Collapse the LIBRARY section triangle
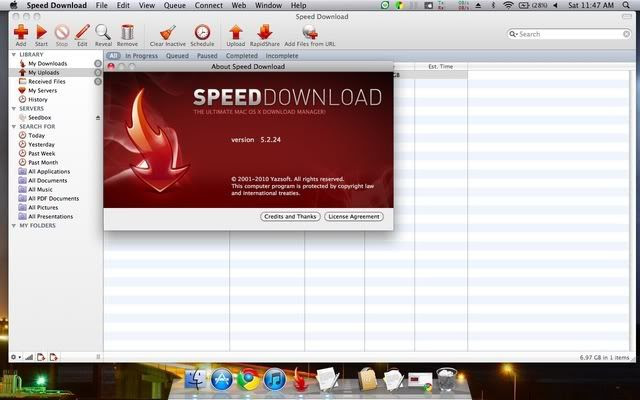This screenshot has width=640, height=400. pos(14,54)
